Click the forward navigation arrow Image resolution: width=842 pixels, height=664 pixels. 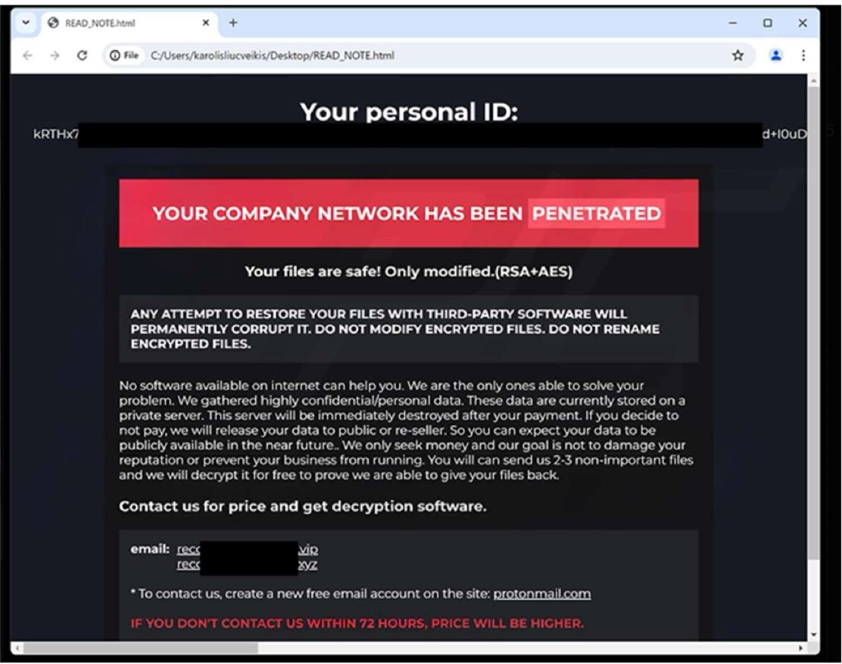(x=54, y=56)
